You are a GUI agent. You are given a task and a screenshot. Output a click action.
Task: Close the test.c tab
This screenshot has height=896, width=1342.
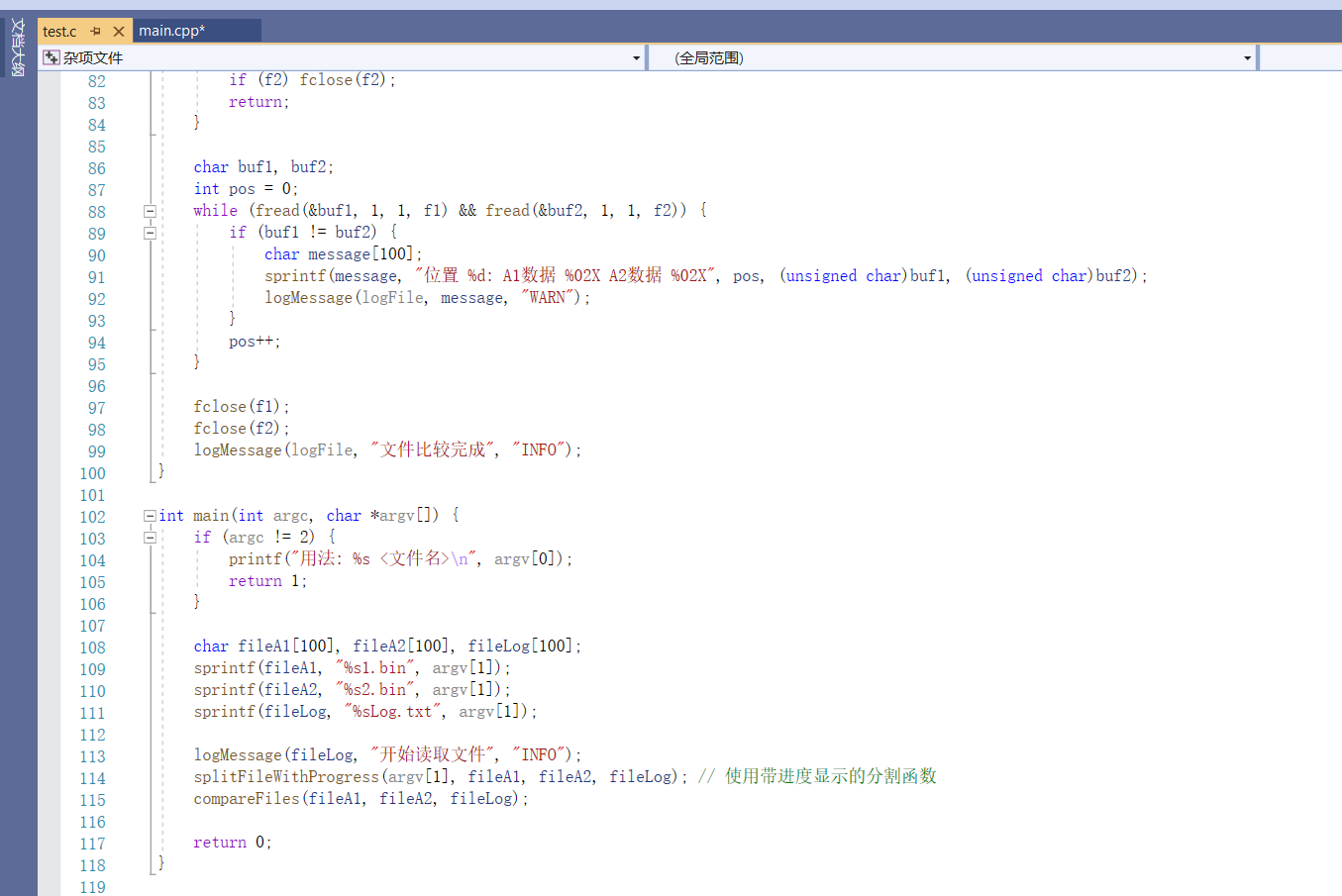(x=119, y=32)
